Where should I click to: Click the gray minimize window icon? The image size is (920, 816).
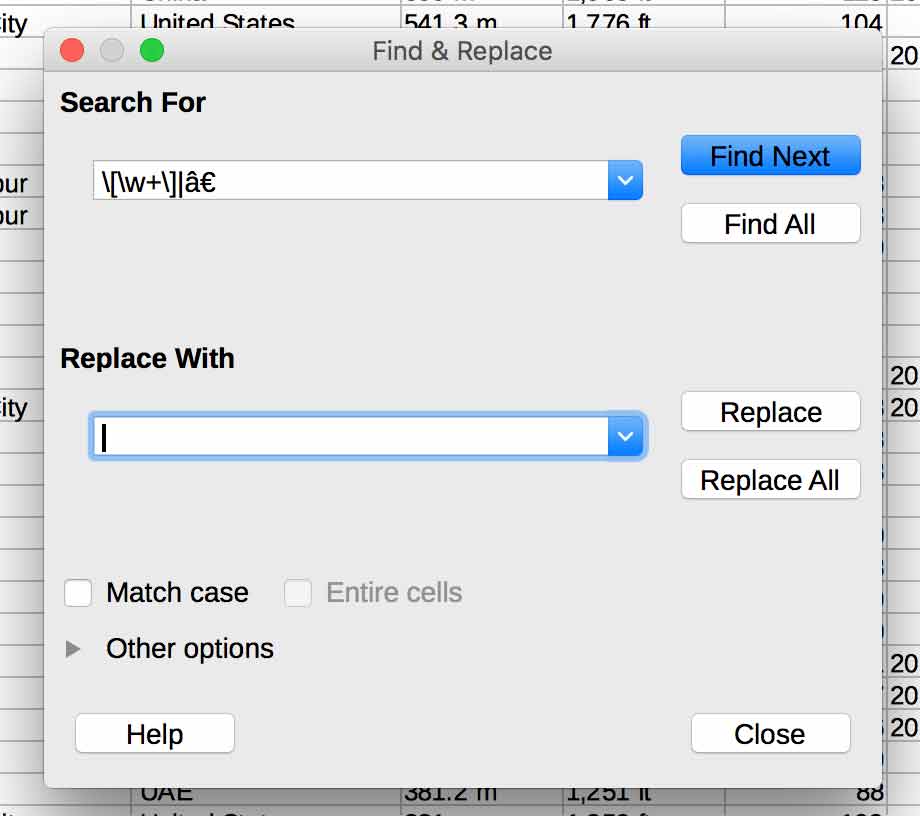tap(112, 50)
